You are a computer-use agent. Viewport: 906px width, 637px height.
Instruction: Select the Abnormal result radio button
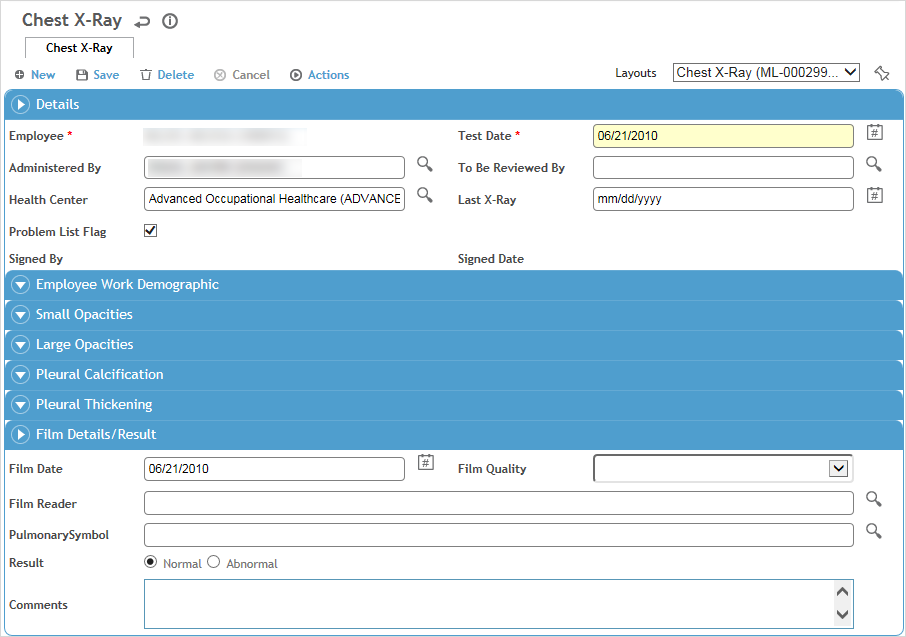coord(214,562)
